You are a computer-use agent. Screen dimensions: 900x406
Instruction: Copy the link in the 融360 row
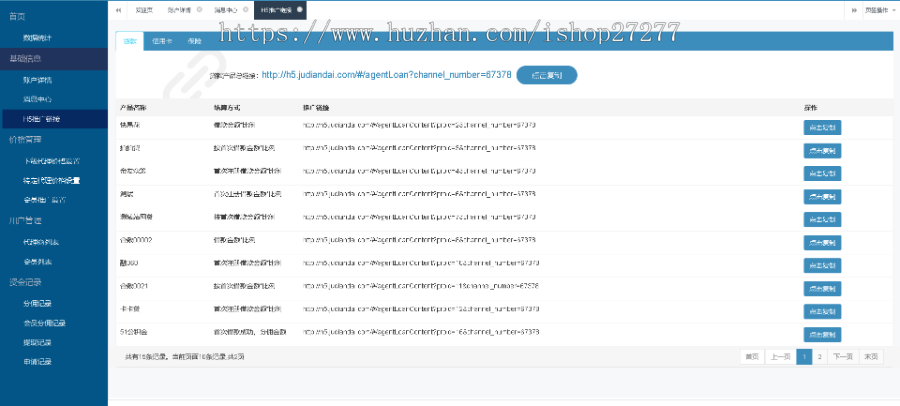(x=822, y=265)
